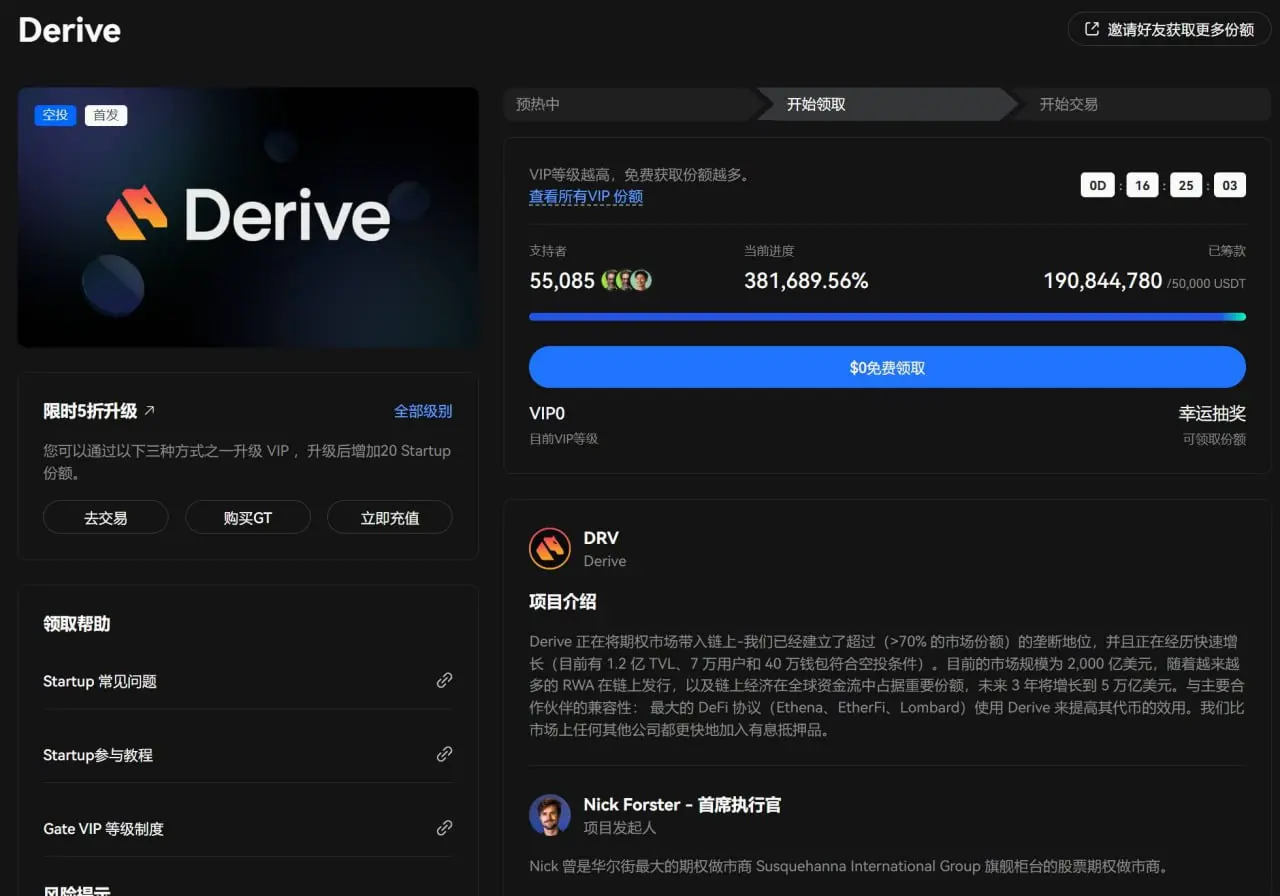The width and height of the screenshot is (1280, 896).
Task: Select the 预热中 stage tab
Action: click(630, 104)
